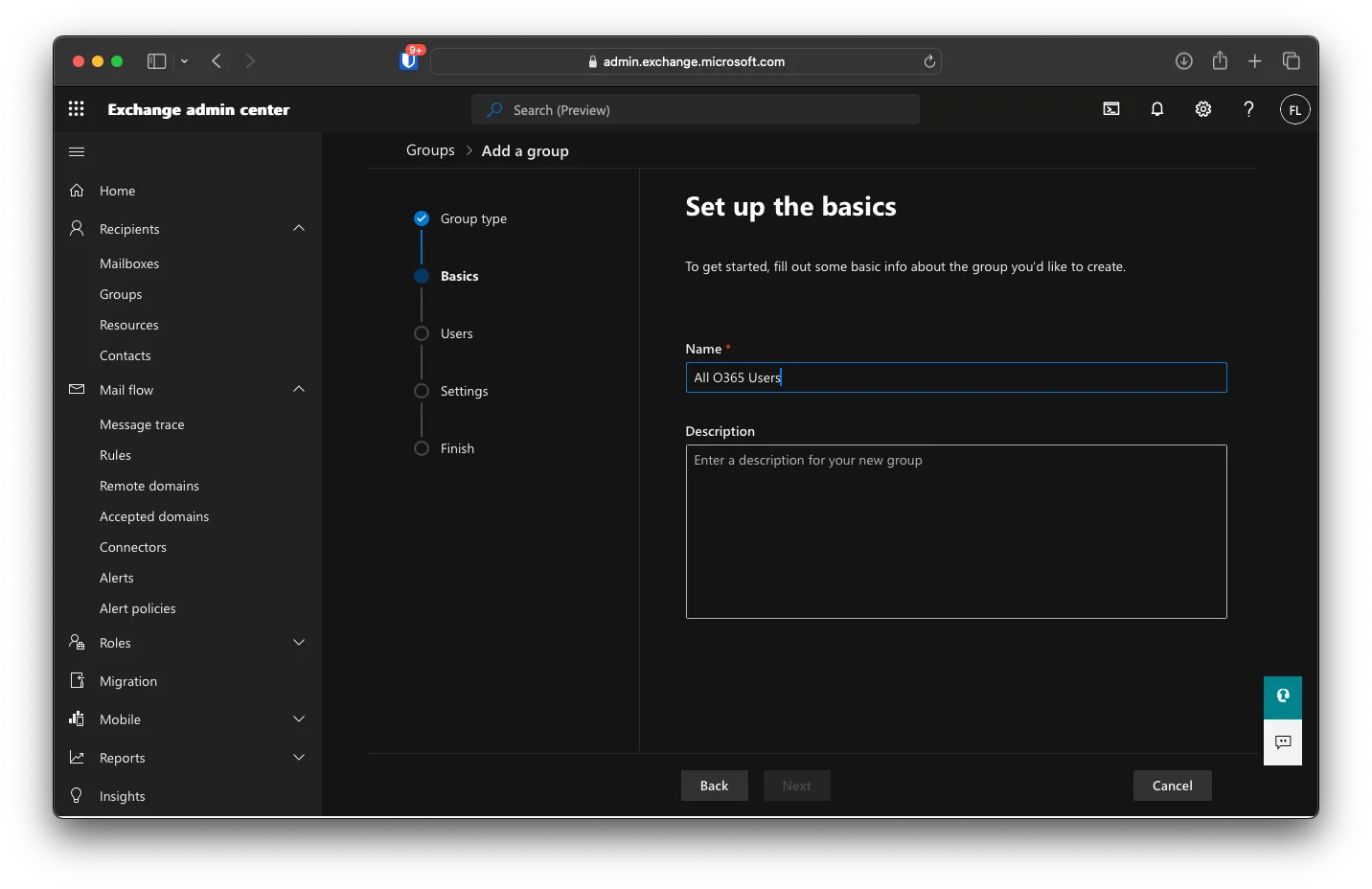Open Groups in the sidebar
1372x889 pixels.
point(121,294)
